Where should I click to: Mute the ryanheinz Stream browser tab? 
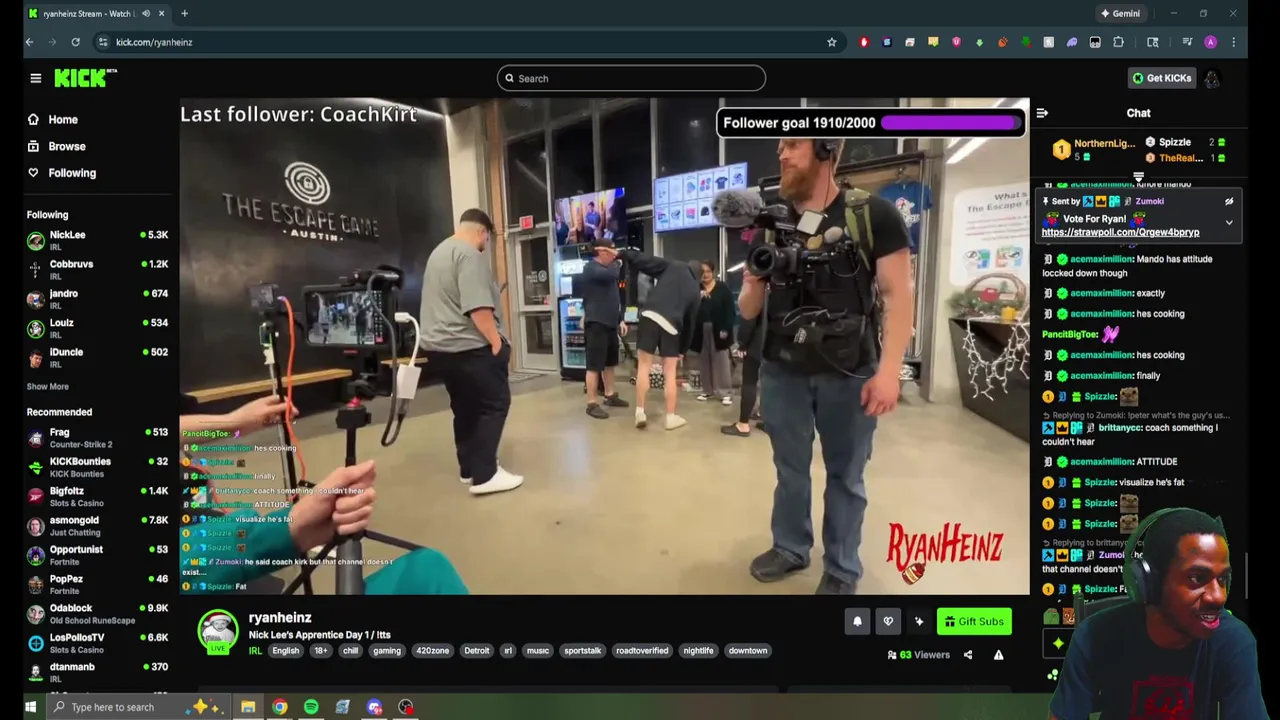[146, 13]
